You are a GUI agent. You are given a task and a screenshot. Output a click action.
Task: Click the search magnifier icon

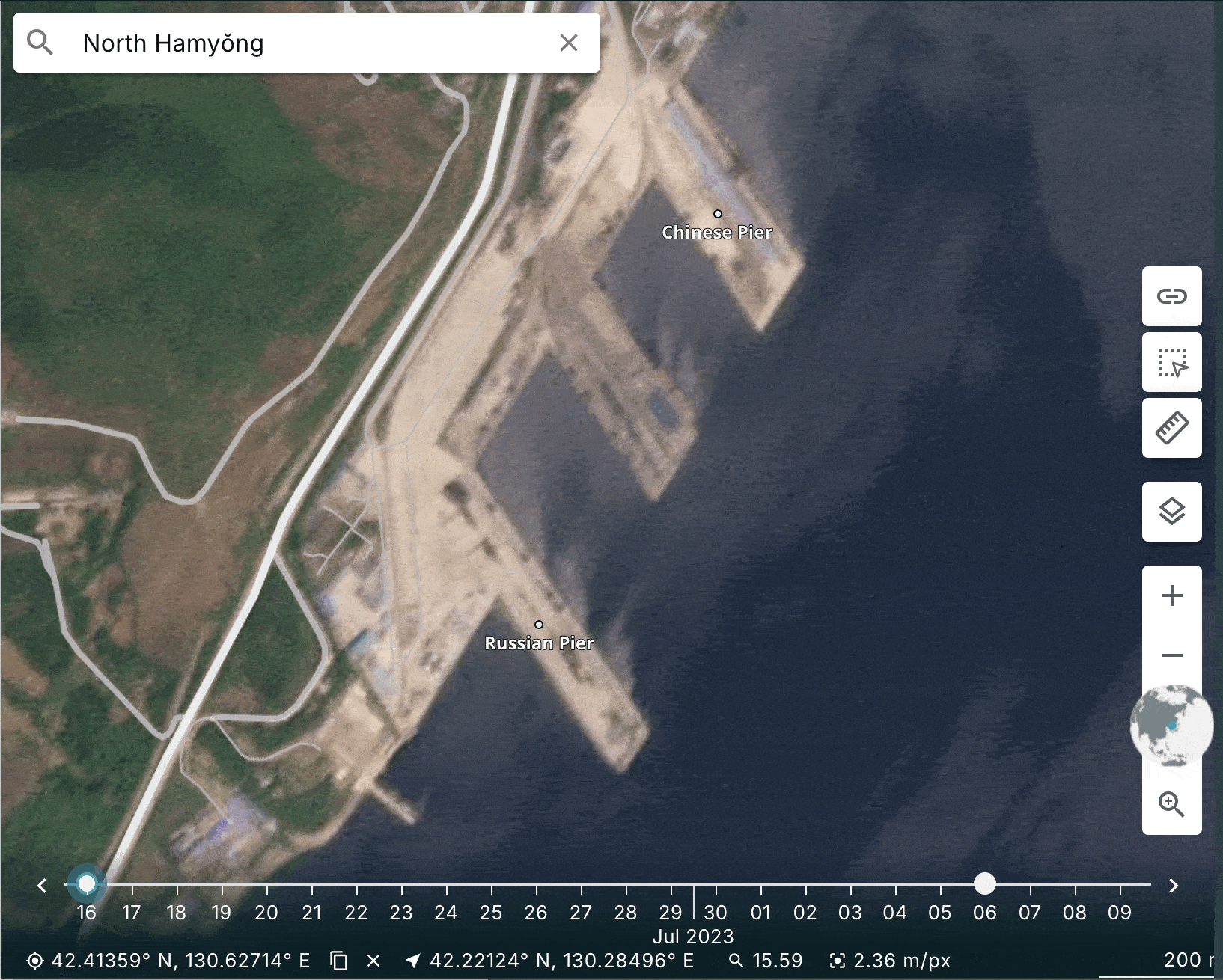tap(40, 43)
